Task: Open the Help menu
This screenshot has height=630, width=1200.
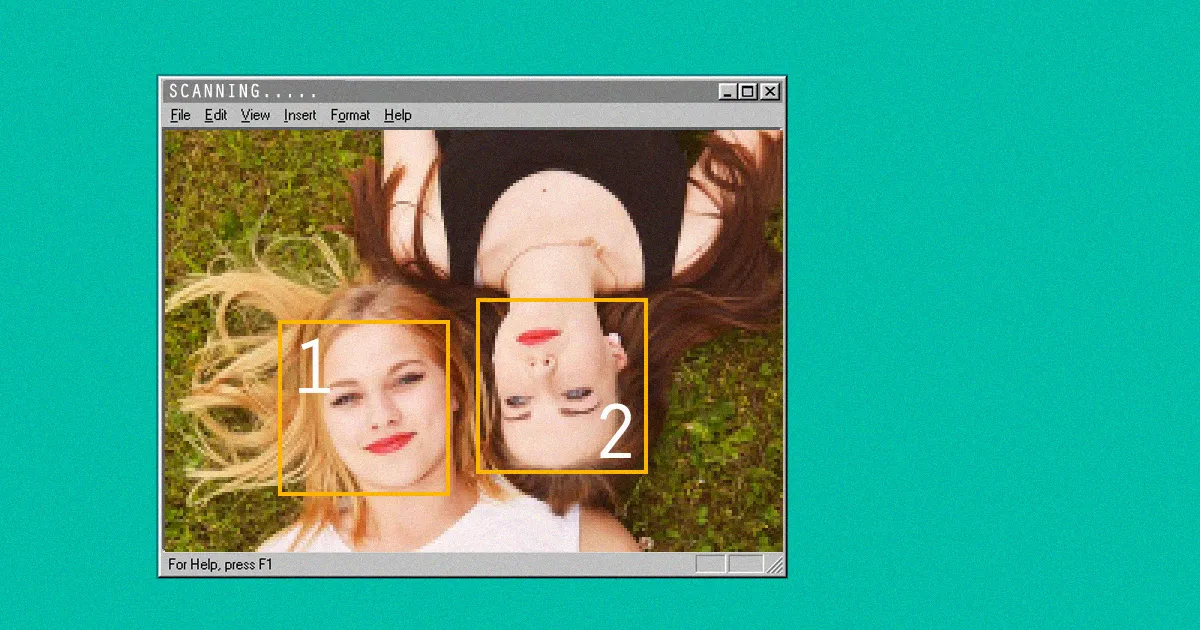Action: [397, 115]
